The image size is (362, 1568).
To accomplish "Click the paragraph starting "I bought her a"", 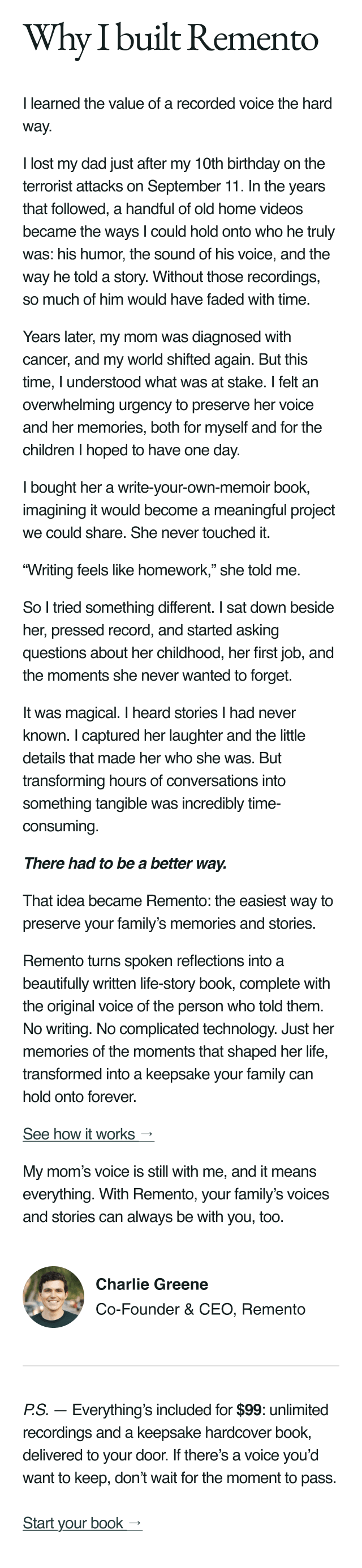I will click(179, 510).
